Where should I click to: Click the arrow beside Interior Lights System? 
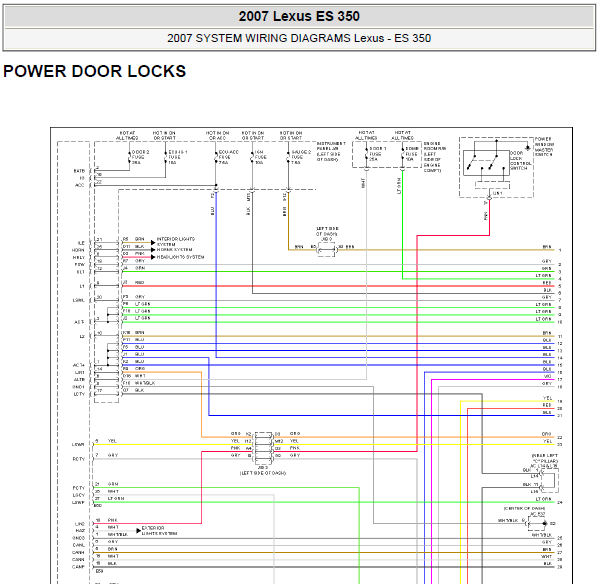(153, 243)
